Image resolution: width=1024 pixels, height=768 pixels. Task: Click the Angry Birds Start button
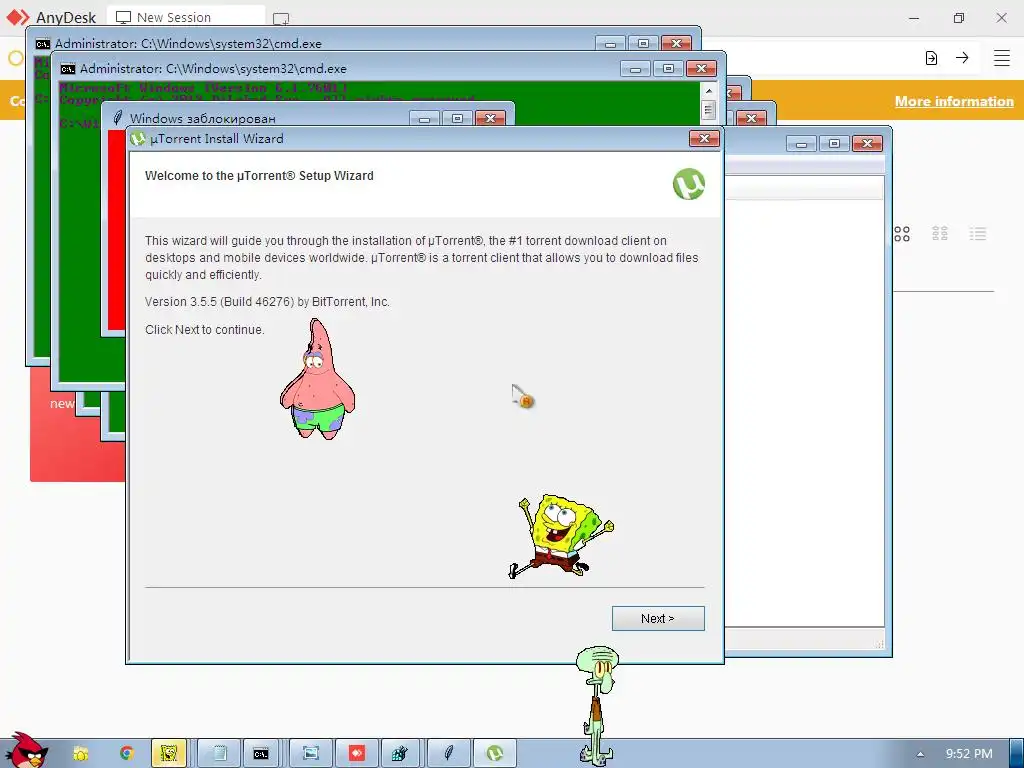[x=26, y=750]
